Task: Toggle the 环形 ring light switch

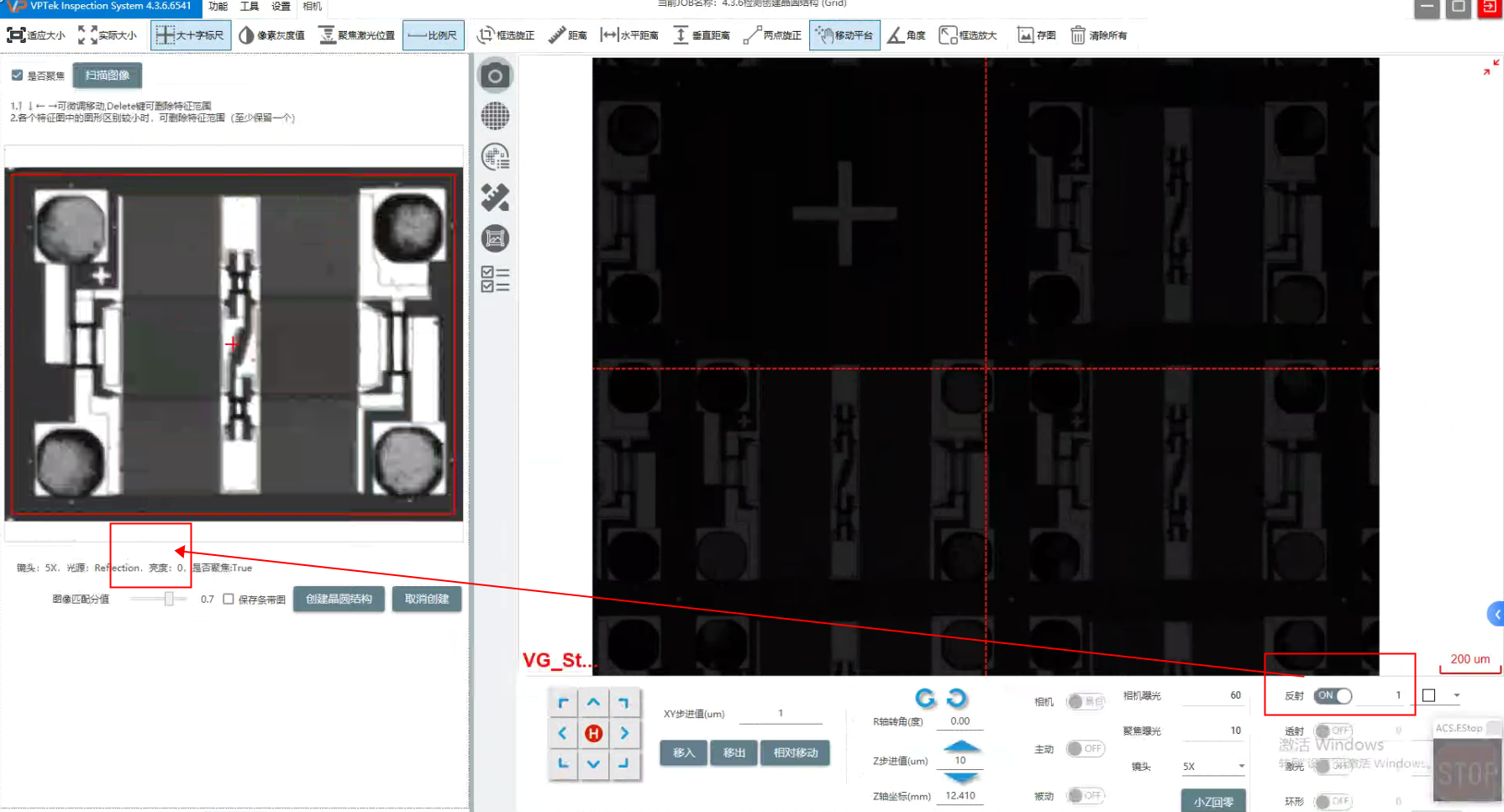Action: tap(1333, 801)
